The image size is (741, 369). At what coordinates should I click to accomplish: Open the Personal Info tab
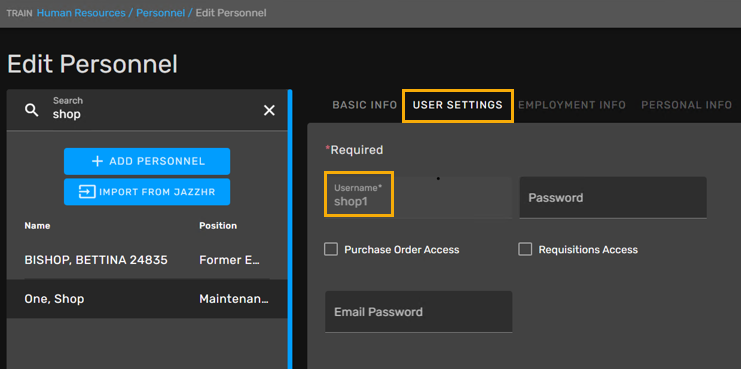click(x=686, y=105)
